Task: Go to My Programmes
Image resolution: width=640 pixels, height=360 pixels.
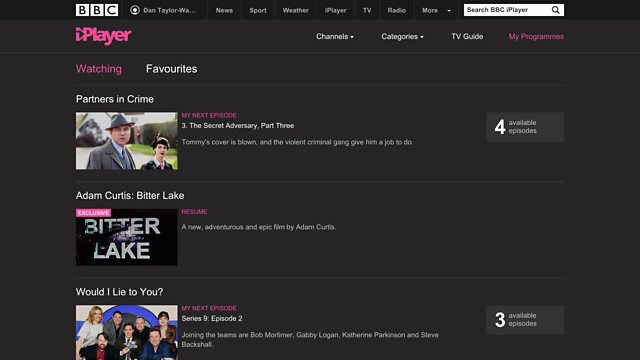Action: (x=536, y=36)
